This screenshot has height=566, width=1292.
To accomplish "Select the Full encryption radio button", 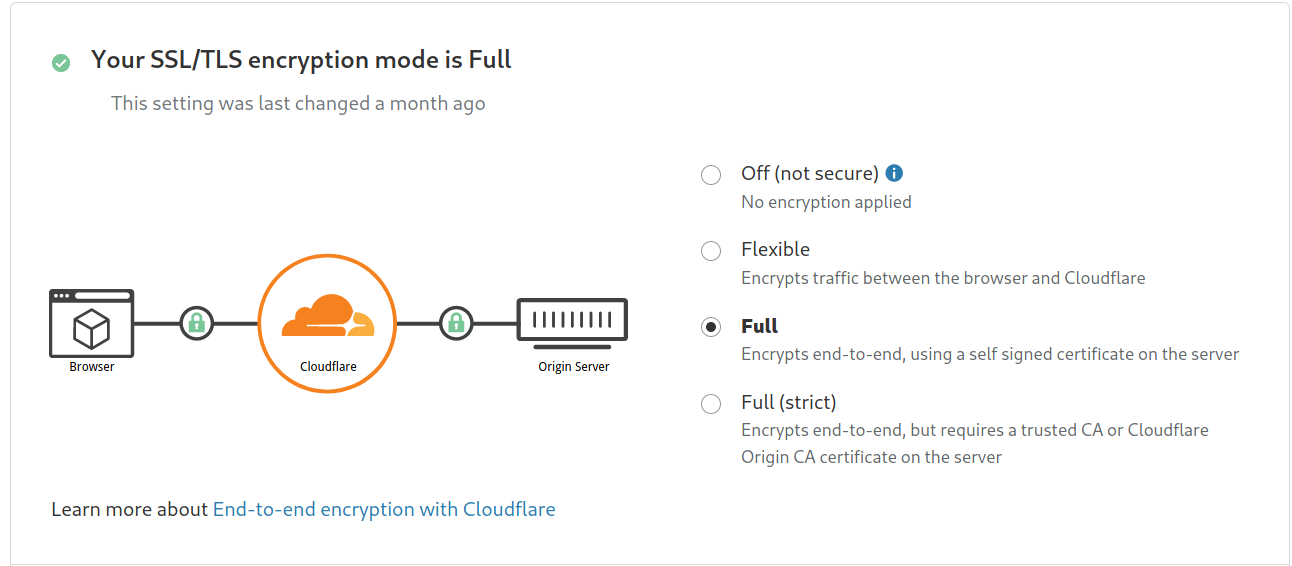I will click(711, 327).
